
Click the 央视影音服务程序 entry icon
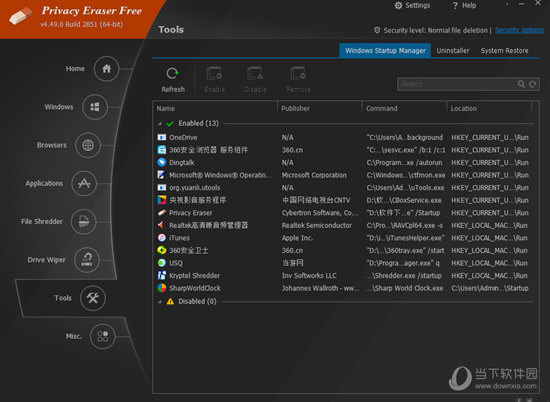(x=162, y=200)
